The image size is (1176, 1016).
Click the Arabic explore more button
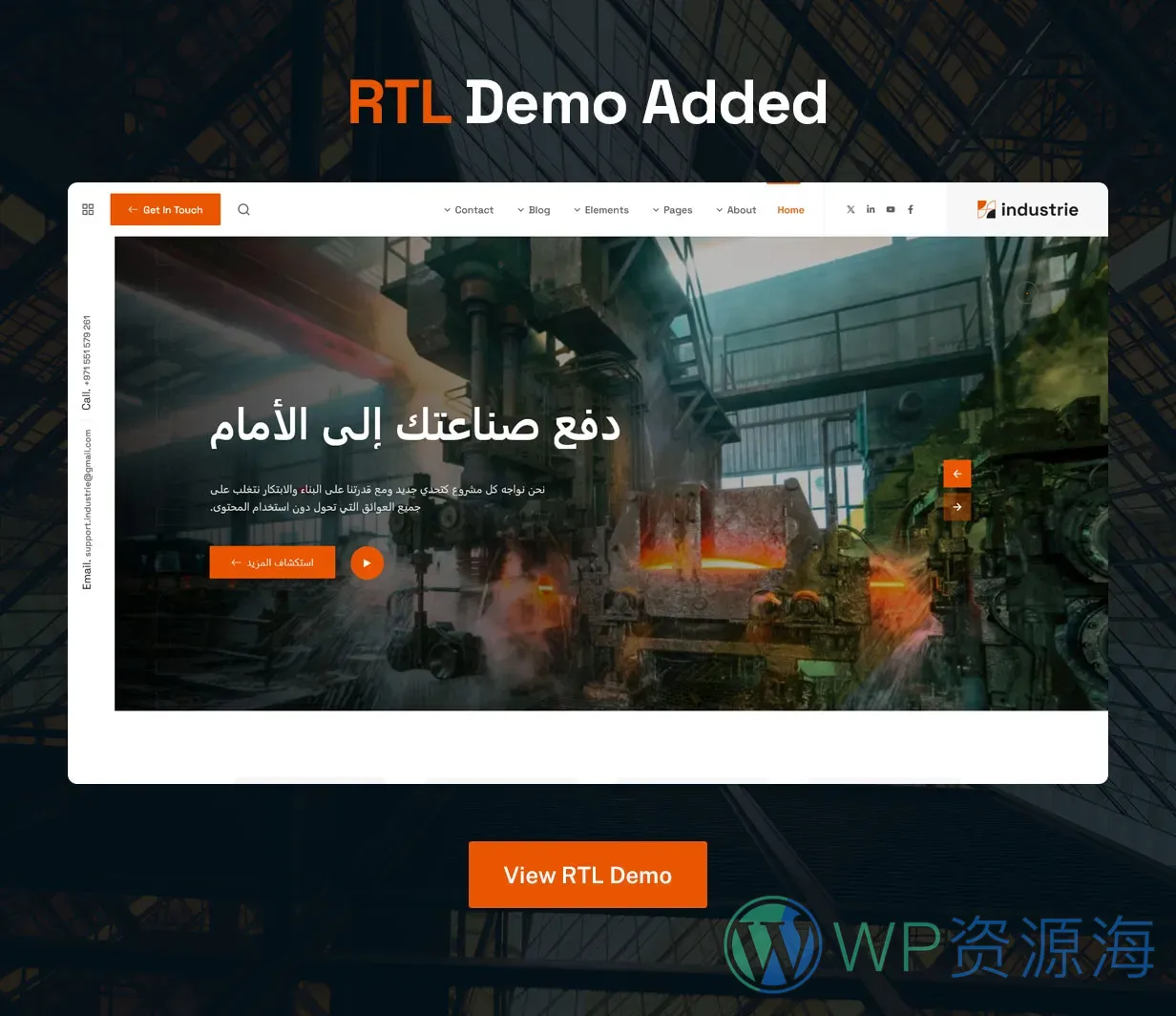tap(272, 562)
